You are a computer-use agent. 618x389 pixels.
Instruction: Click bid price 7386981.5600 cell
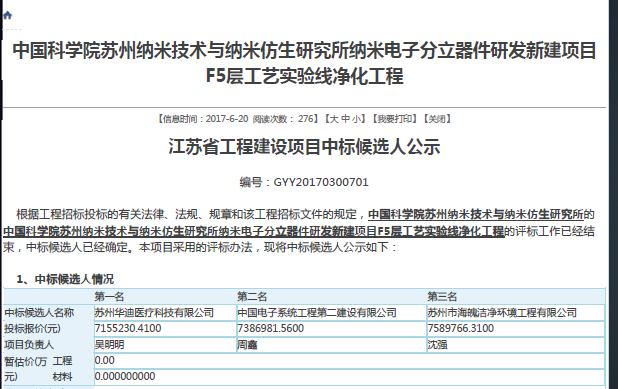[332, 329]
